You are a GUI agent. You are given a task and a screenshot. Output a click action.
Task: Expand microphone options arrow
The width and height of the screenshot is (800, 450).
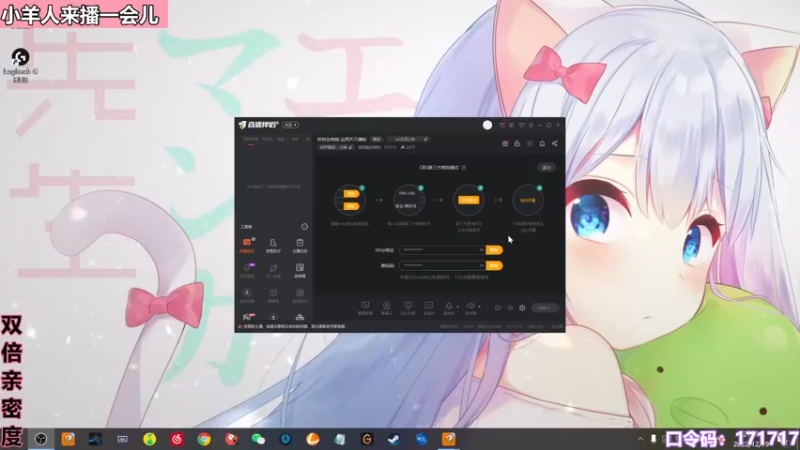(458, 307)
